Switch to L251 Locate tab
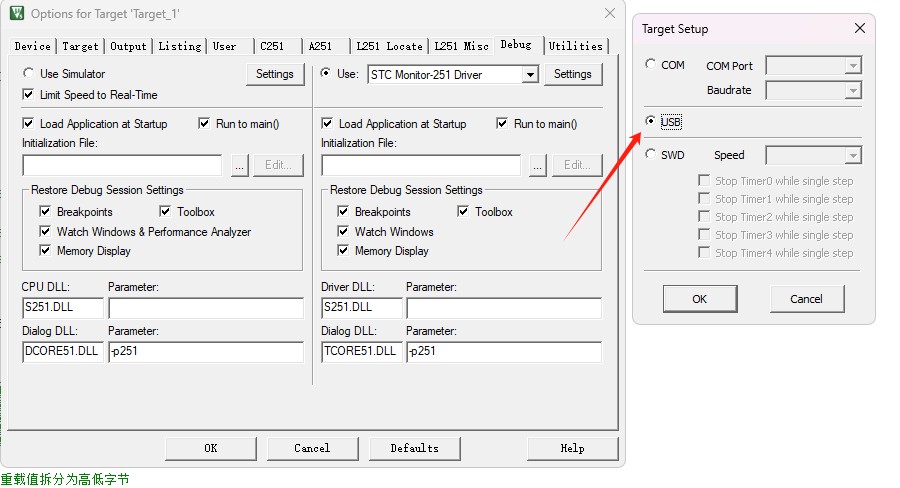This screenshot has height=488, width=900. point(389,47)
